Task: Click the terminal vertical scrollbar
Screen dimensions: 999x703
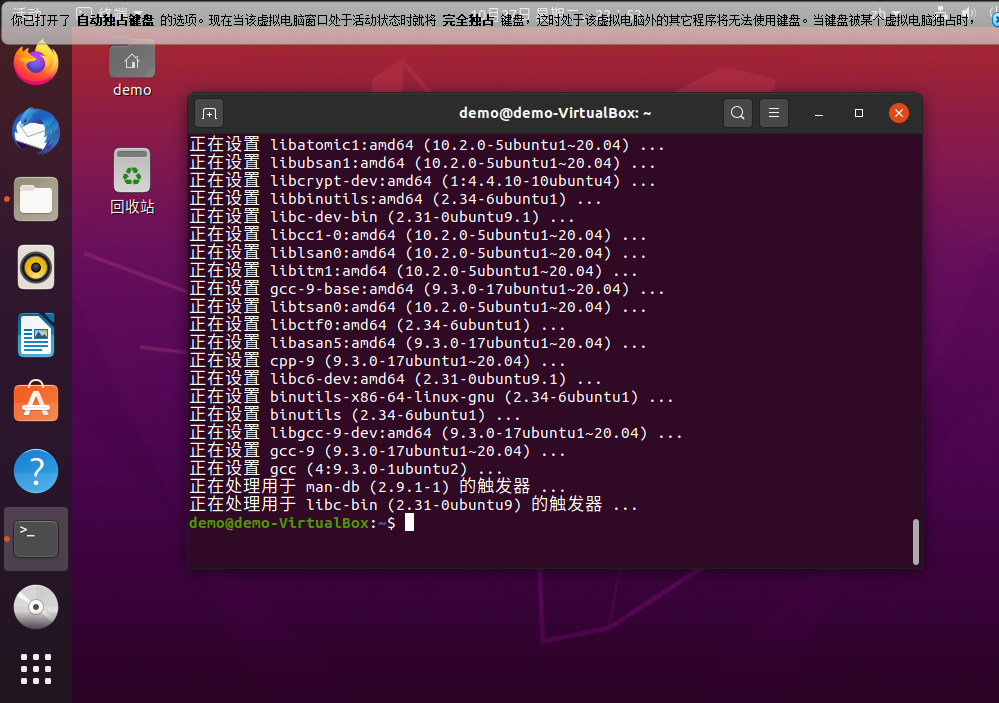Action: pos(916,542)
